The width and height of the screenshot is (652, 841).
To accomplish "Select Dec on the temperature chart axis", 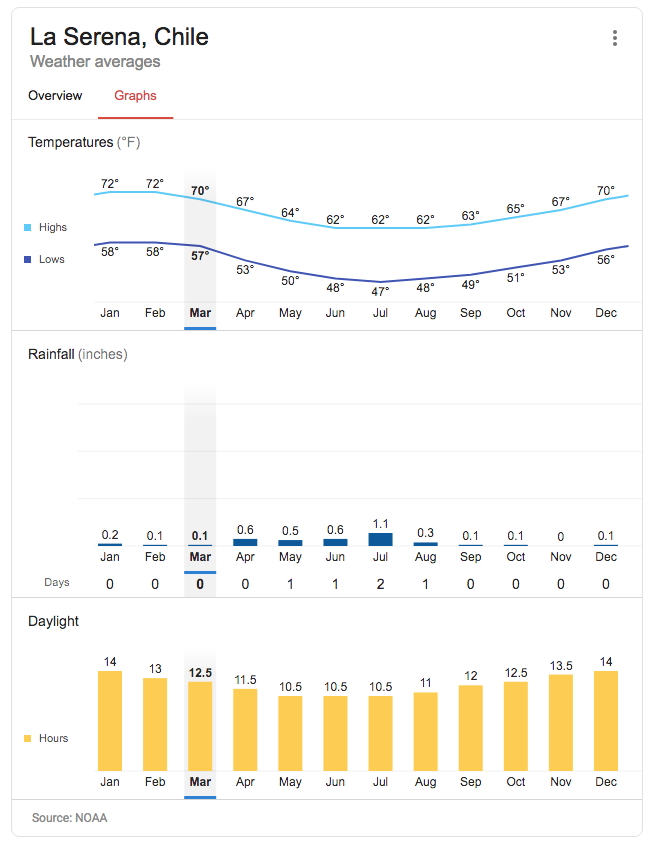I will point(606,313).
